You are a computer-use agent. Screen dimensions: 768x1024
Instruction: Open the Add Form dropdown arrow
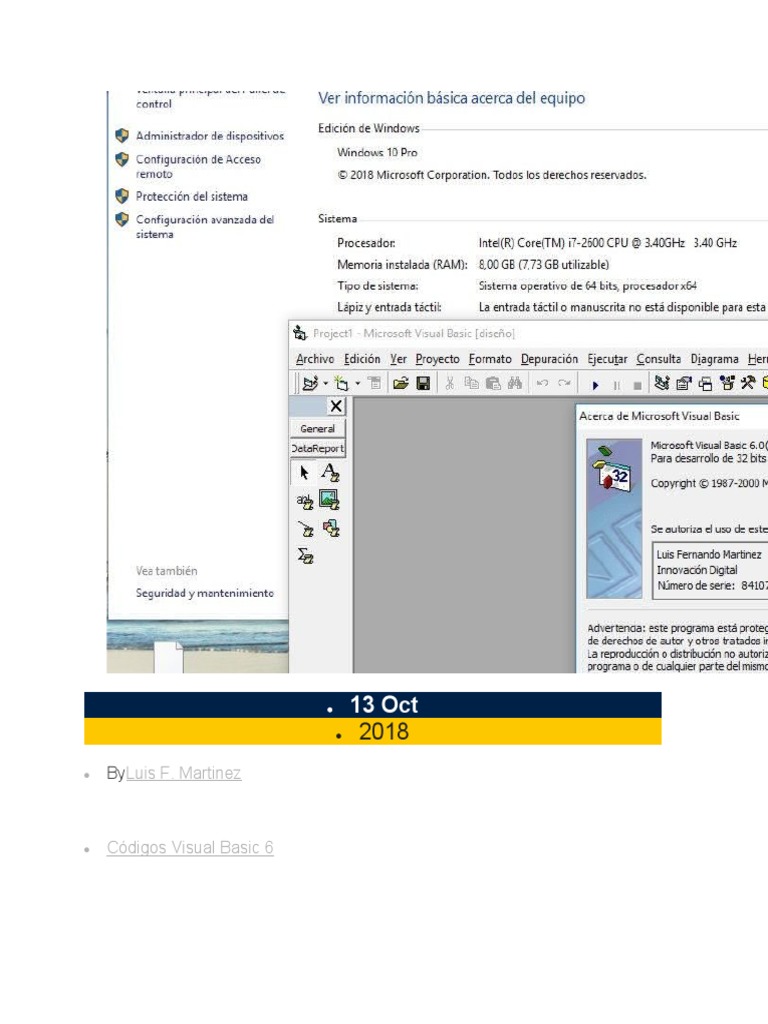pyautogui.click(x=357, y=383)
